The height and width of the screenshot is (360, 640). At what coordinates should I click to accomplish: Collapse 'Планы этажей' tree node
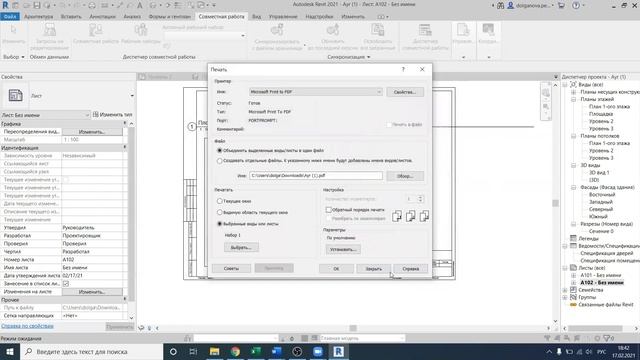573,99
